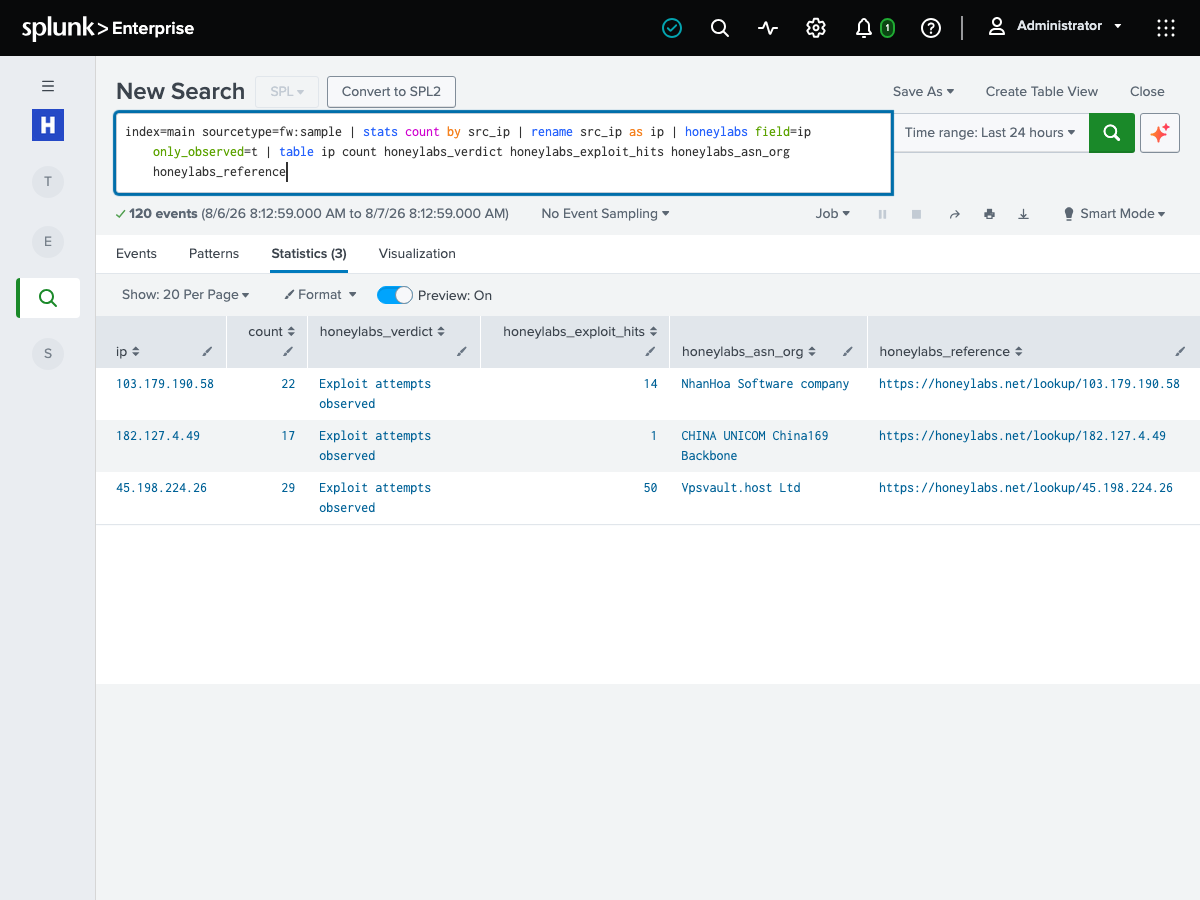Sort by honeylabs_exploit_hits column header
The width and height of the screenshot is (1200, 900).
[x=581, y=332]
